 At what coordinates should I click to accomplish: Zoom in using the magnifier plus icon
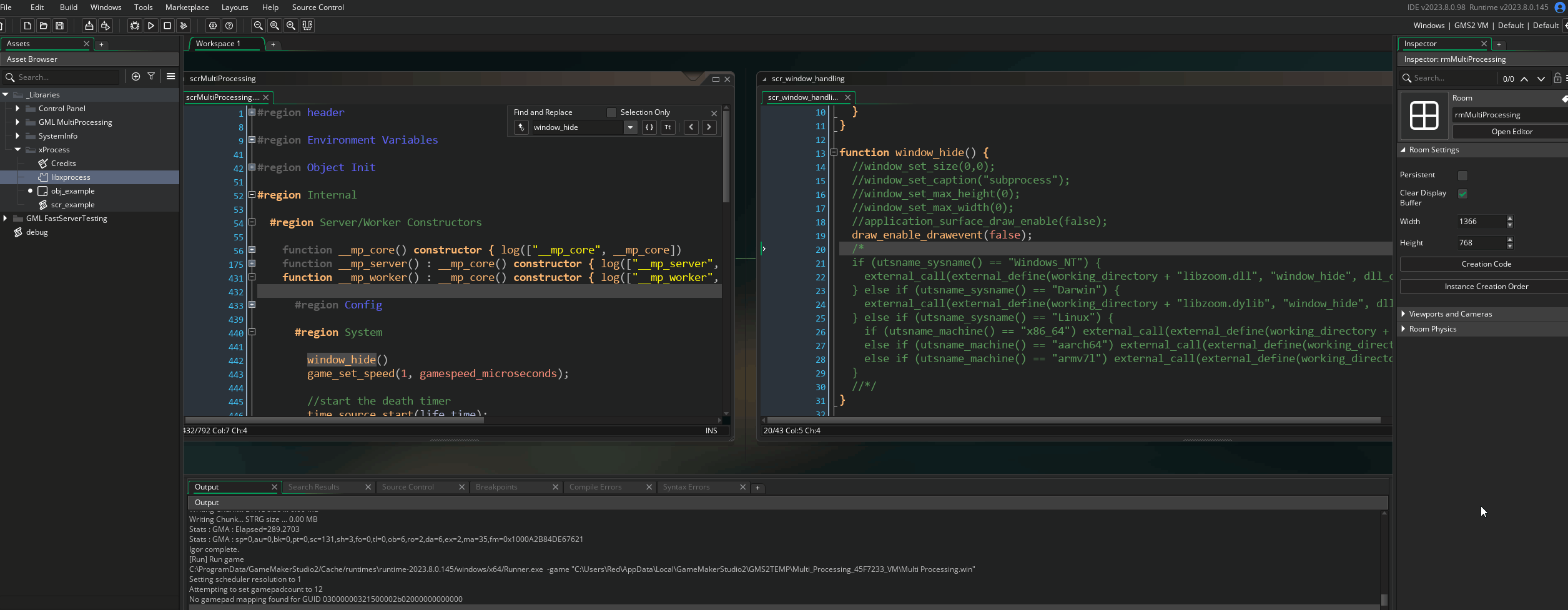[x=291, y=26]
